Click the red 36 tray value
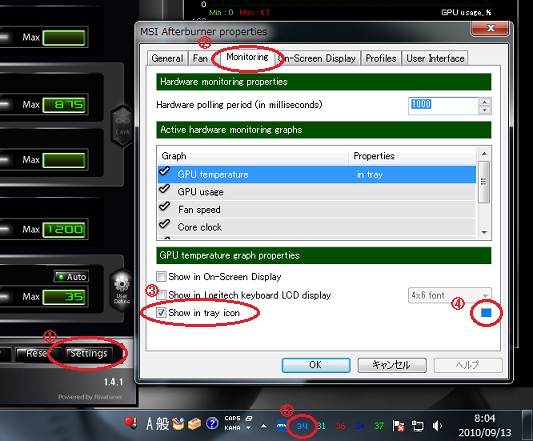 click(340, 426)
